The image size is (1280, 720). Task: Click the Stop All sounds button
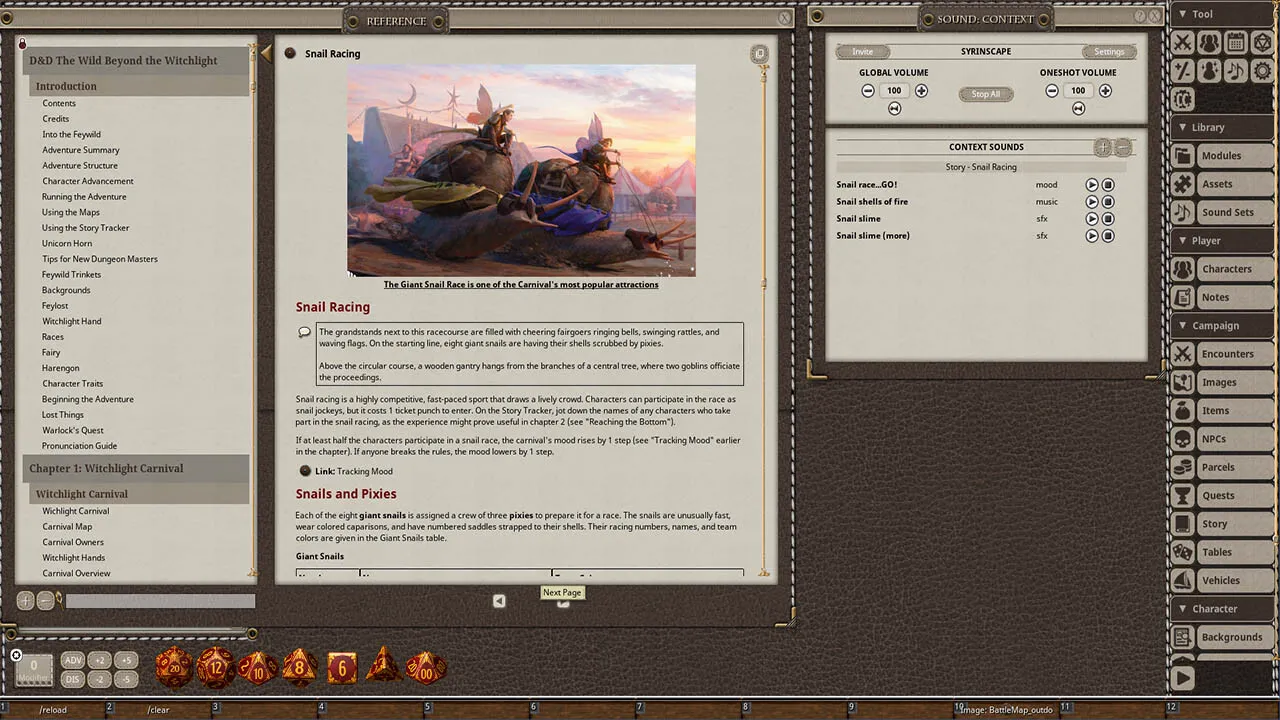click(986, 94)
